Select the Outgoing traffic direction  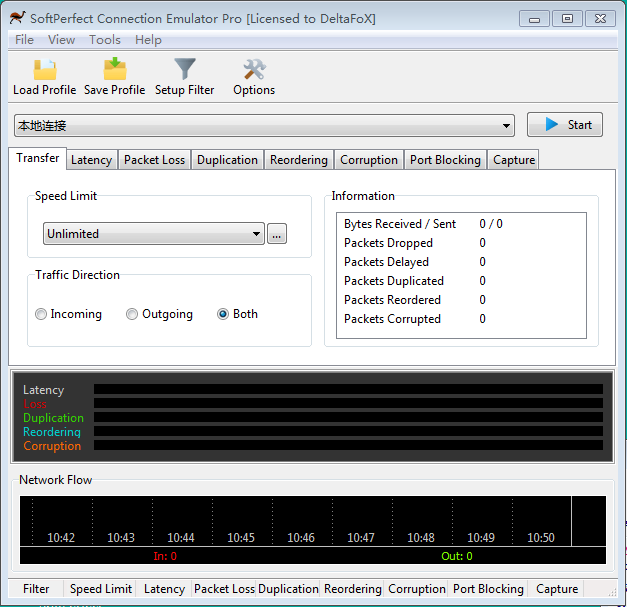click(132, 314)
